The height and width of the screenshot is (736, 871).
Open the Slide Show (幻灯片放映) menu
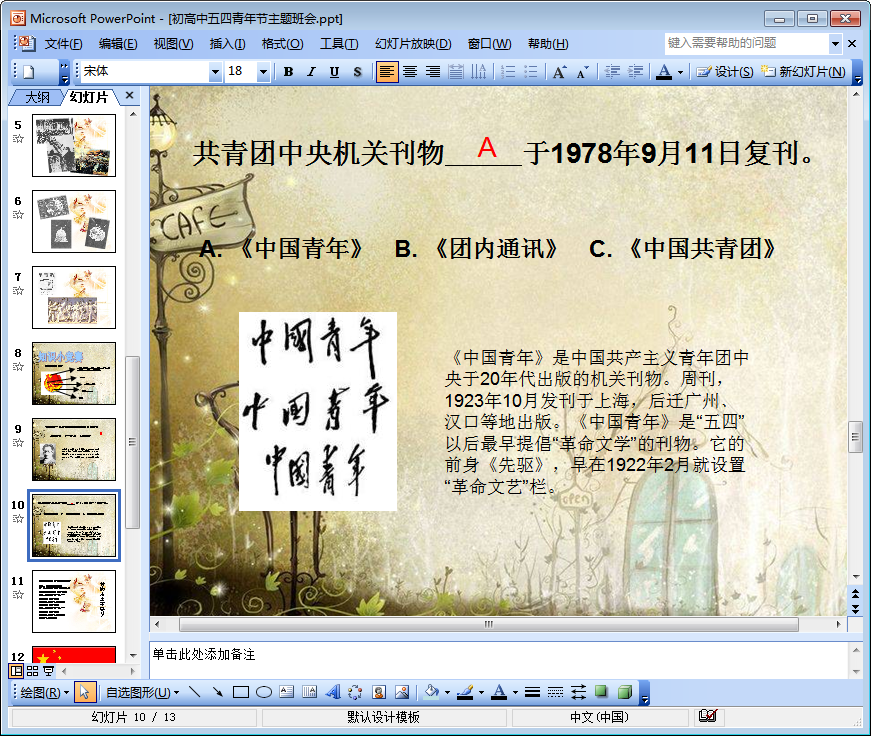413,44
